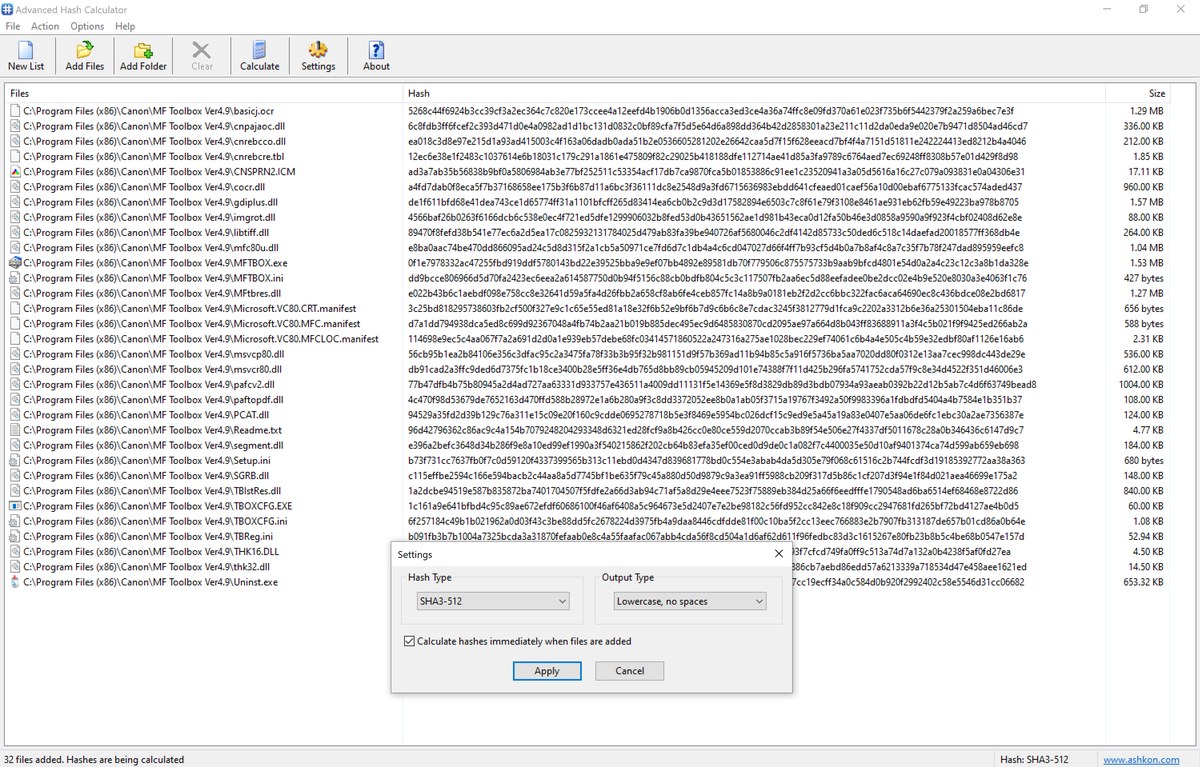Viewport: 1200px width, 767px height.
Task: Click the About toolbar icon
Action: (x=376, y=56)
